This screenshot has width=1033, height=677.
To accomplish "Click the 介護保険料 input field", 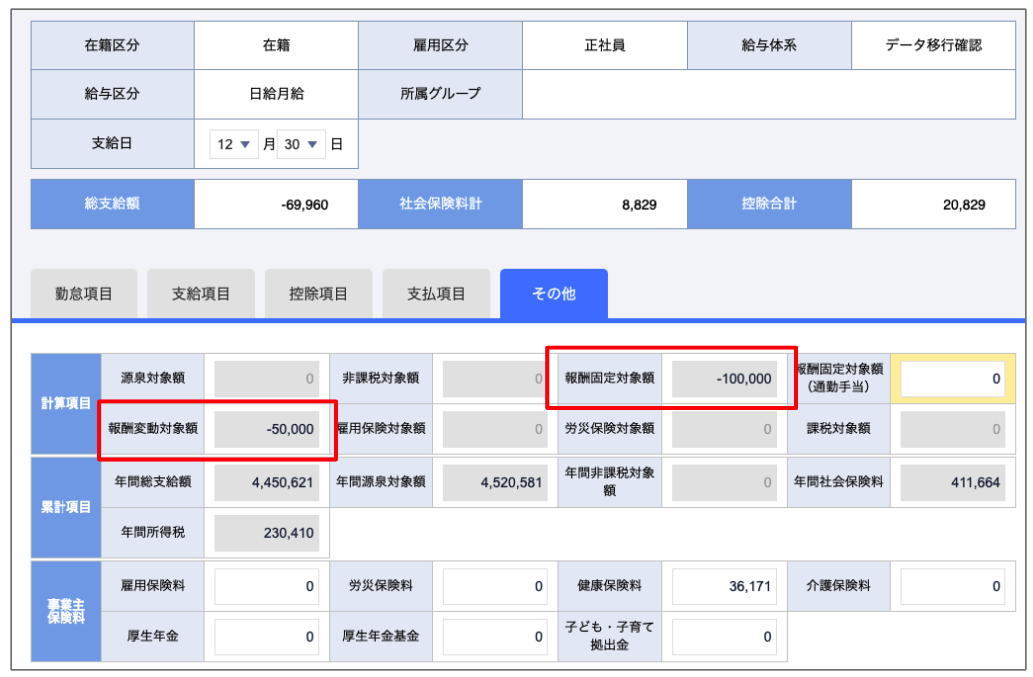I will 953,586.
